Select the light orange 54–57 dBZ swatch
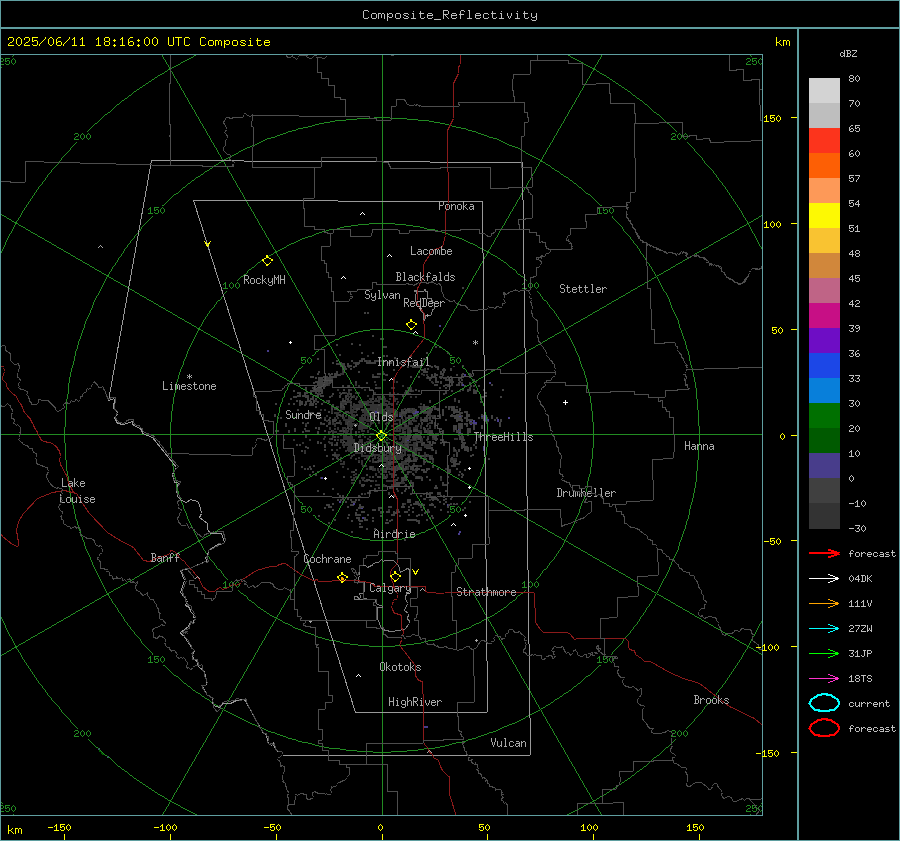900x841 pixels. (824, 191)
